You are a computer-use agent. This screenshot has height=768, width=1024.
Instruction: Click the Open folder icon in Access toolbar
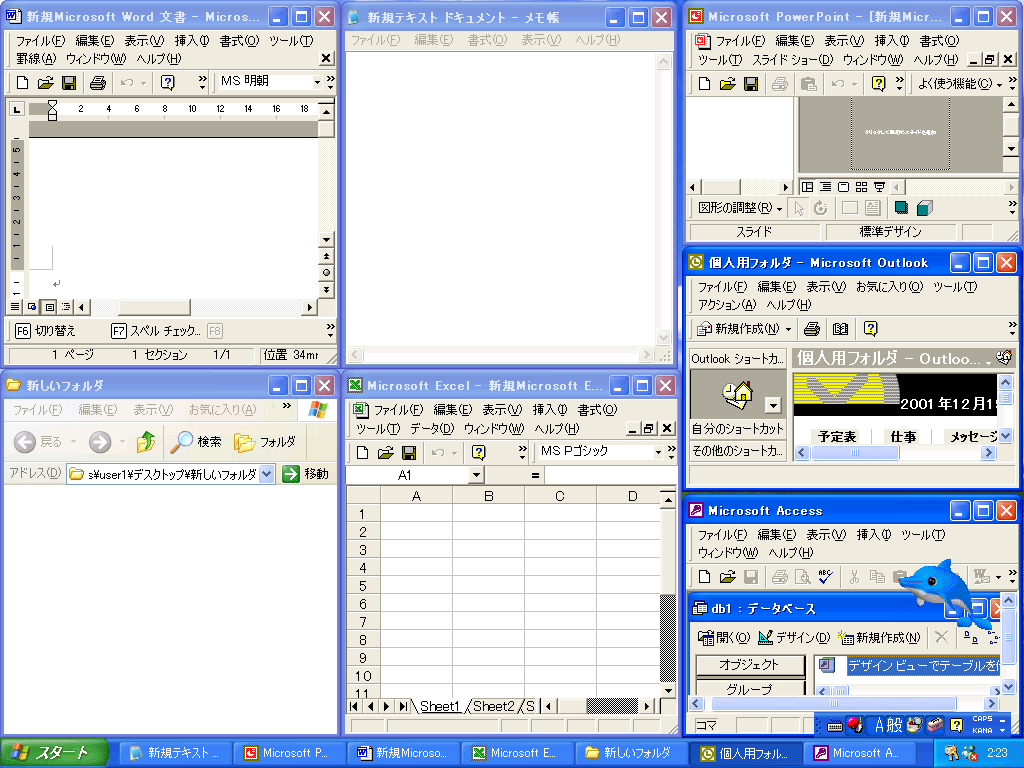click(728, 576)
